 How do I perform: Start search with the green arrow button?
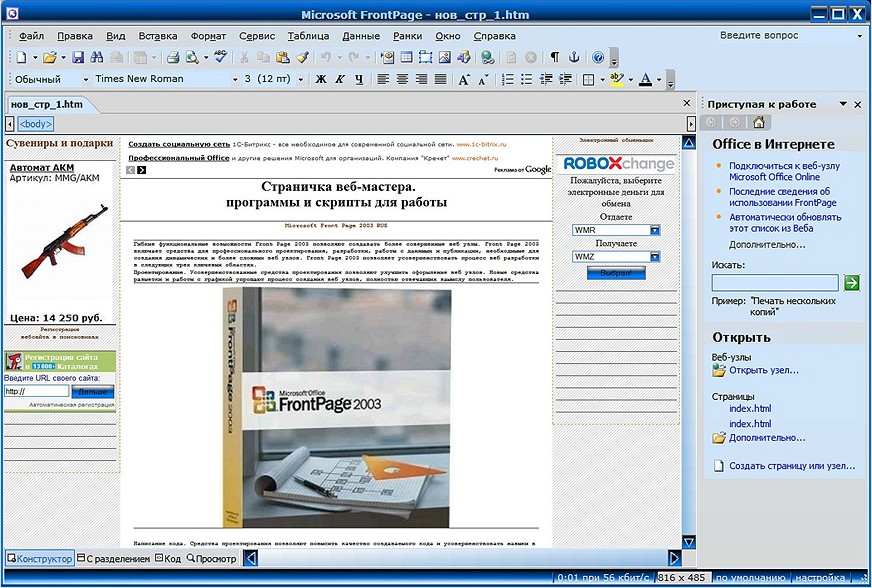(x=851, y=283)
